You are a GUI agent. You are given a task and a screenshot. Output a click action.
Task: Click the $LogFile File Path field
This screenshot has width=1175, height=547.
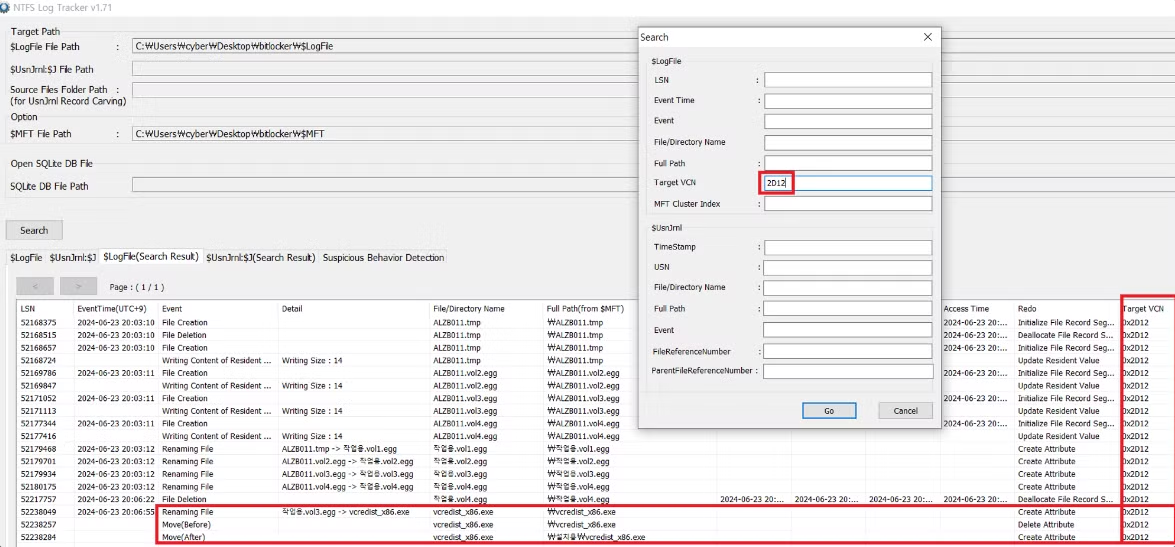pyautogui.click(x=385, y=46)
